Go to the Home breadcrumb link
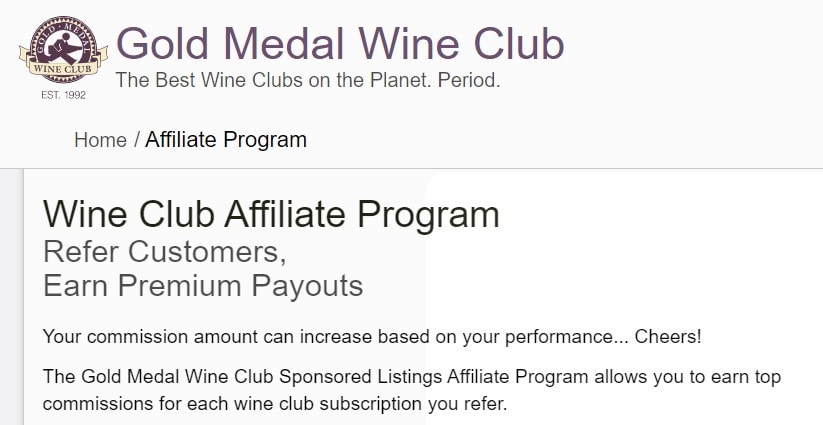Screen dimensions: 823x425 click(x=100, y=140)
